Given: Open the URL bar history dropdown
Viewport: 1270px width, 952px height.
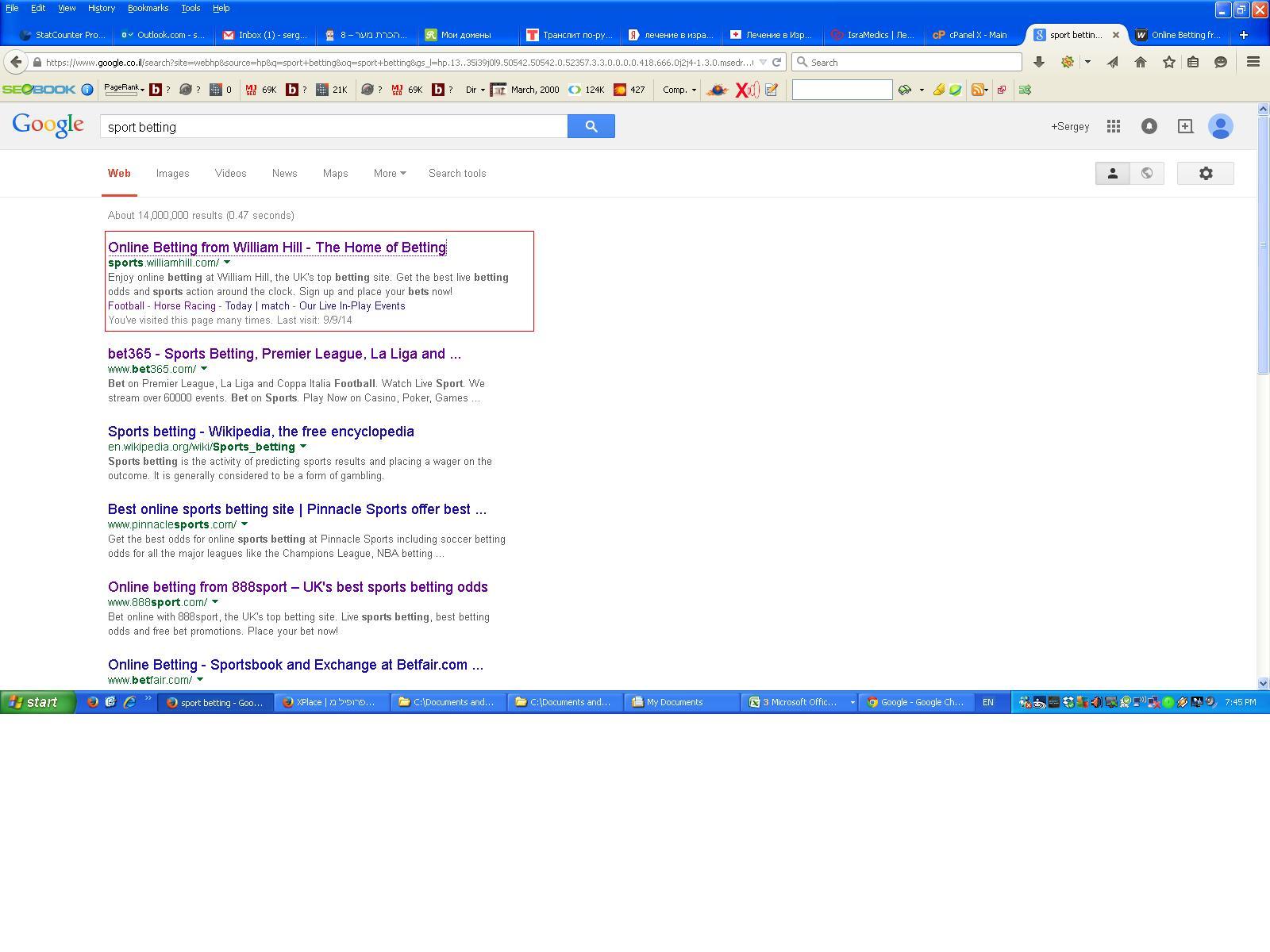Looking at the screenshot, I should pos(763,62).
